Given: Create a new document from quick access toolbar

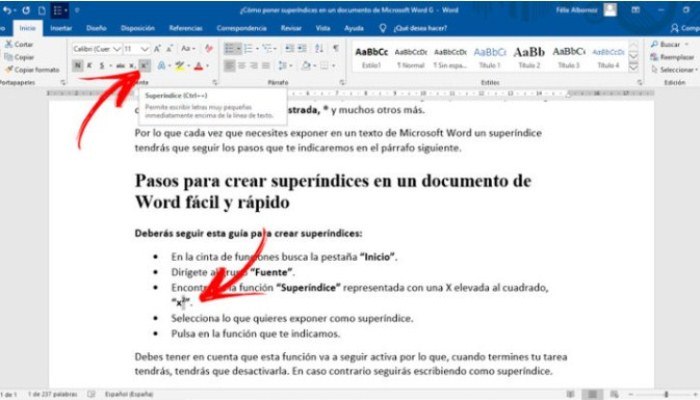Looking at the screenshot, I should 42,10.
